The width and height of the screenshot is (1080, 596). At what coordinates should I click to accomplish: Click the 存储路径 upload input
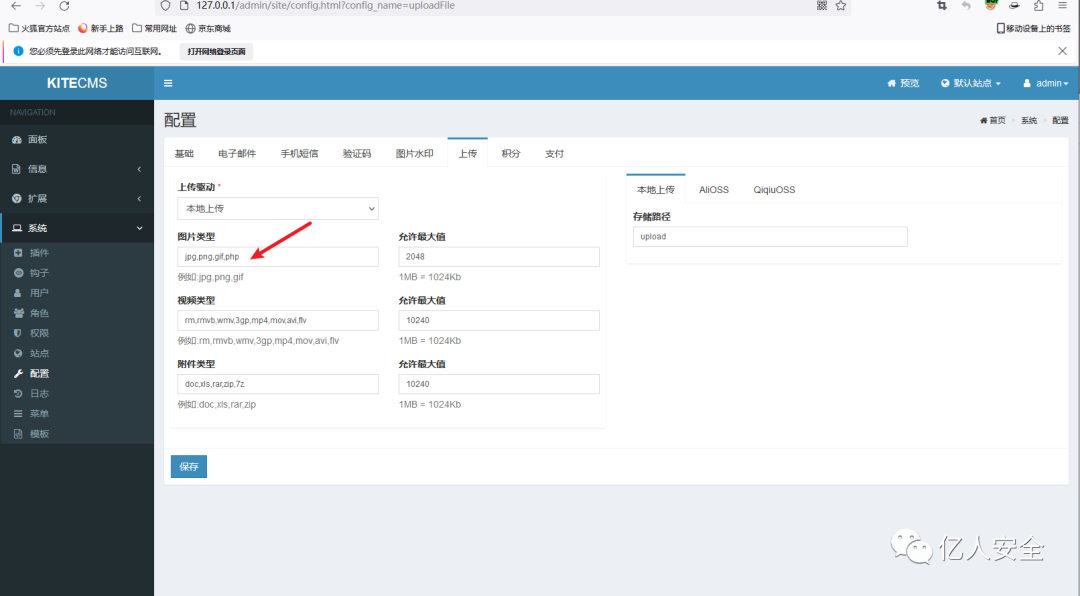tap(770, 236)
